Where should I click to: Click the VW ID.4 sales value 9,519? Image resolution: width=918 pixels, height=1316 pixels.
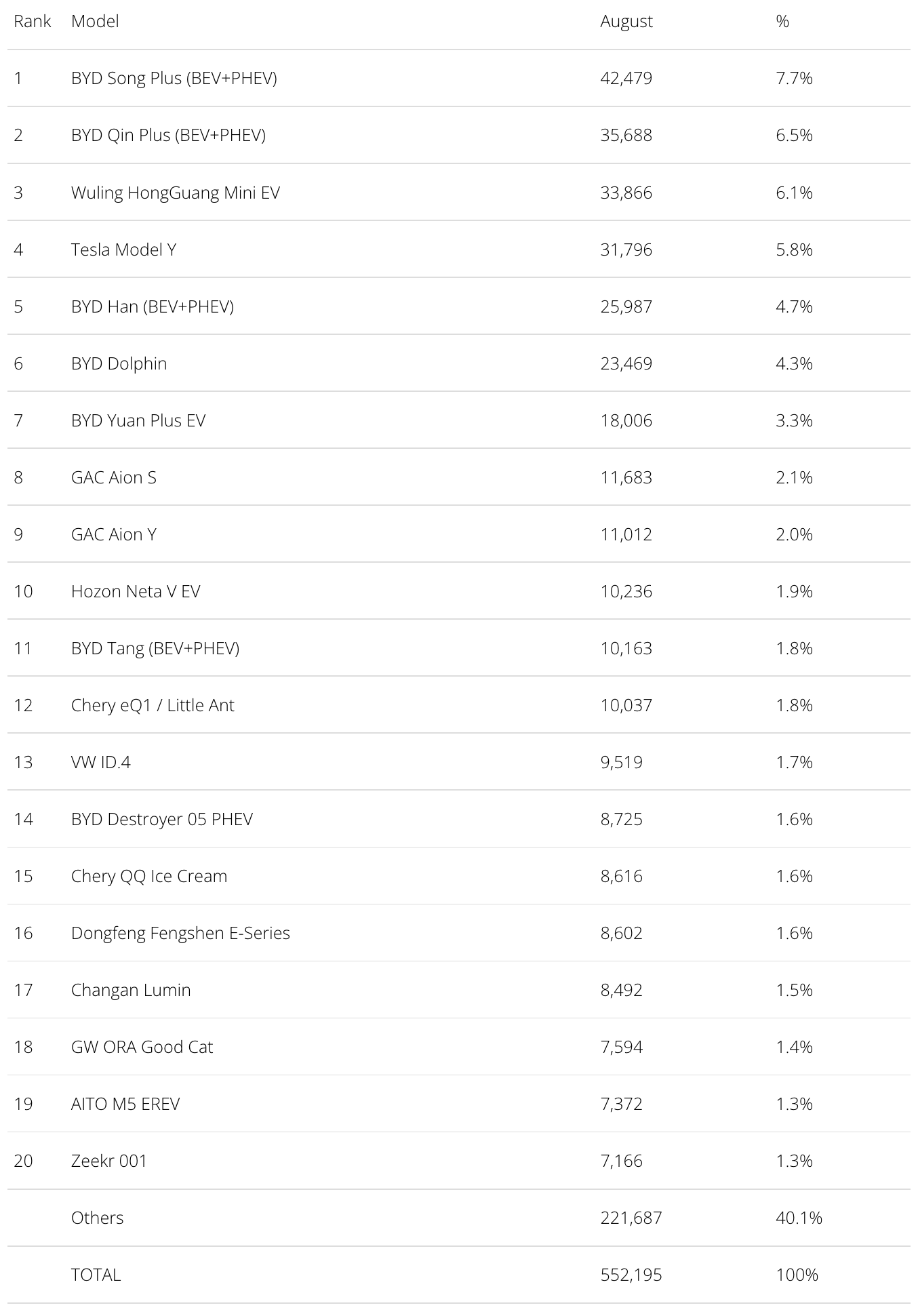pos(621,762)
